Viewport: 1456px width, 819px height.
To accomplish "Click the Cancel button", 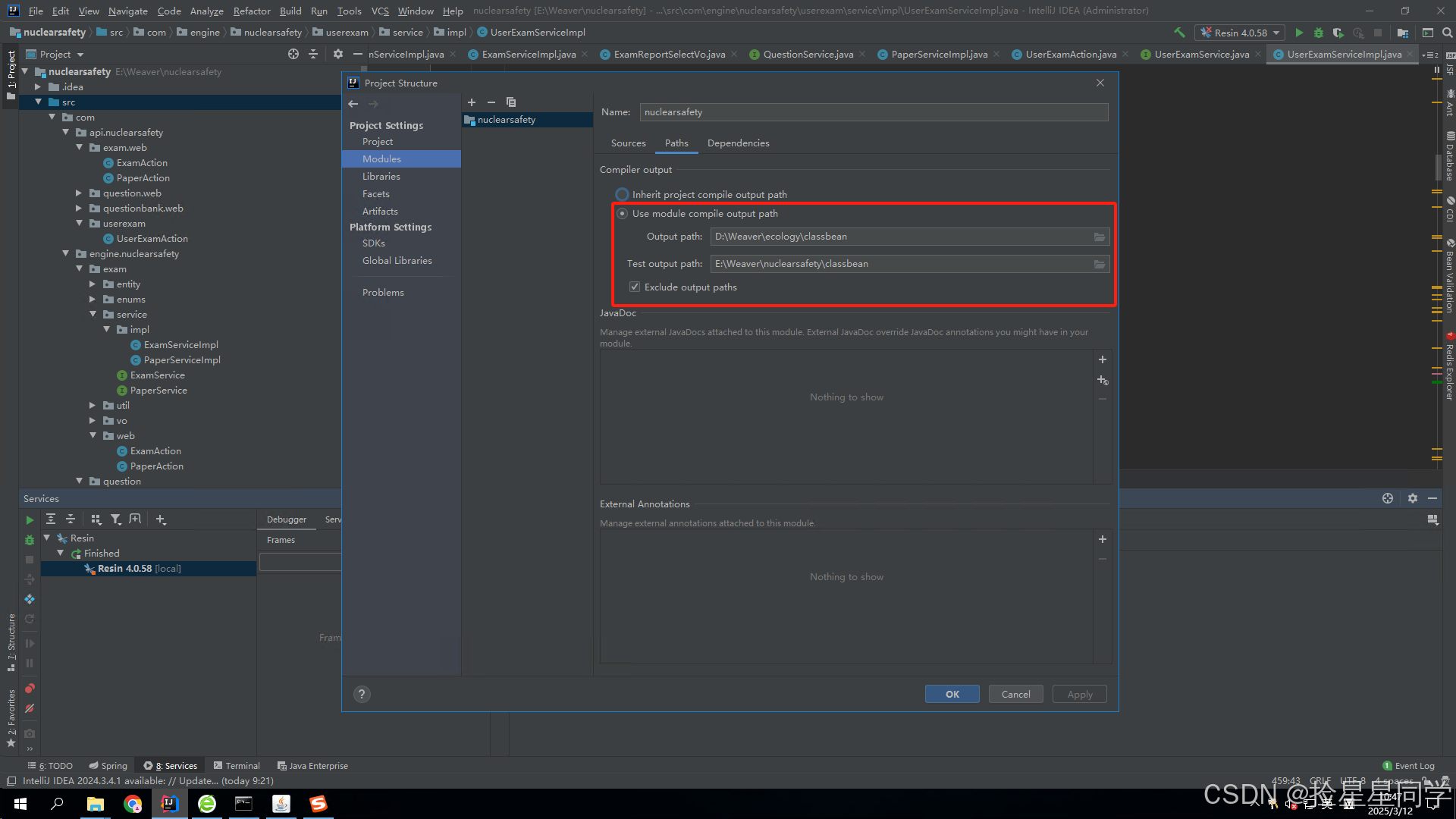I will (x=1015, y=694).
